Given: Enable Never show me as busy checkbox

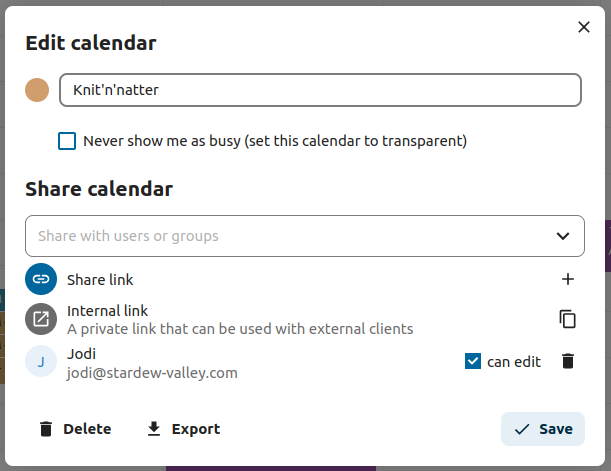Looking at the screenshot, I should [67, 141].
